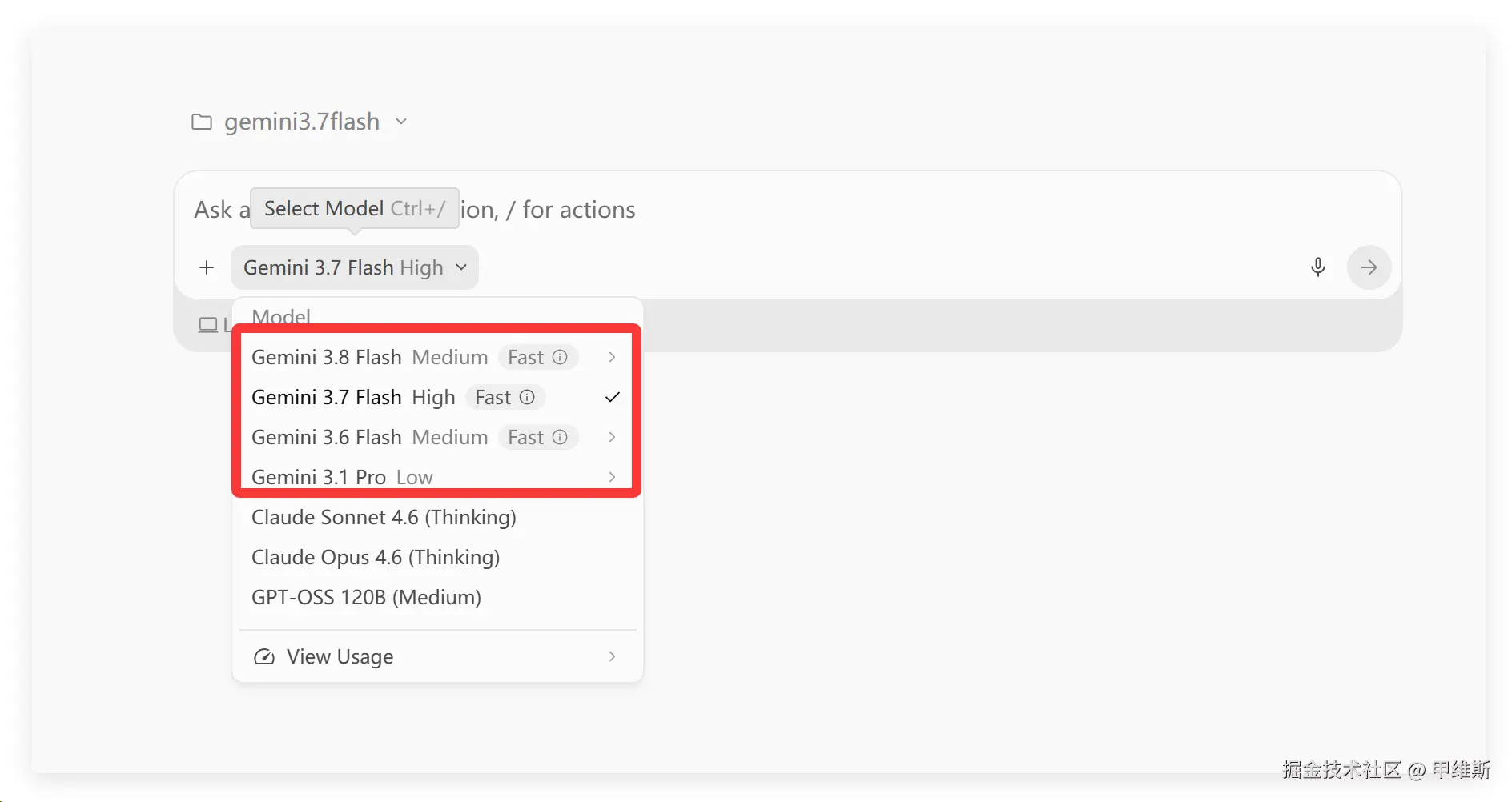
Task: Expand Gemini 3.6 Flash submenu arrow
Action: 612,437
